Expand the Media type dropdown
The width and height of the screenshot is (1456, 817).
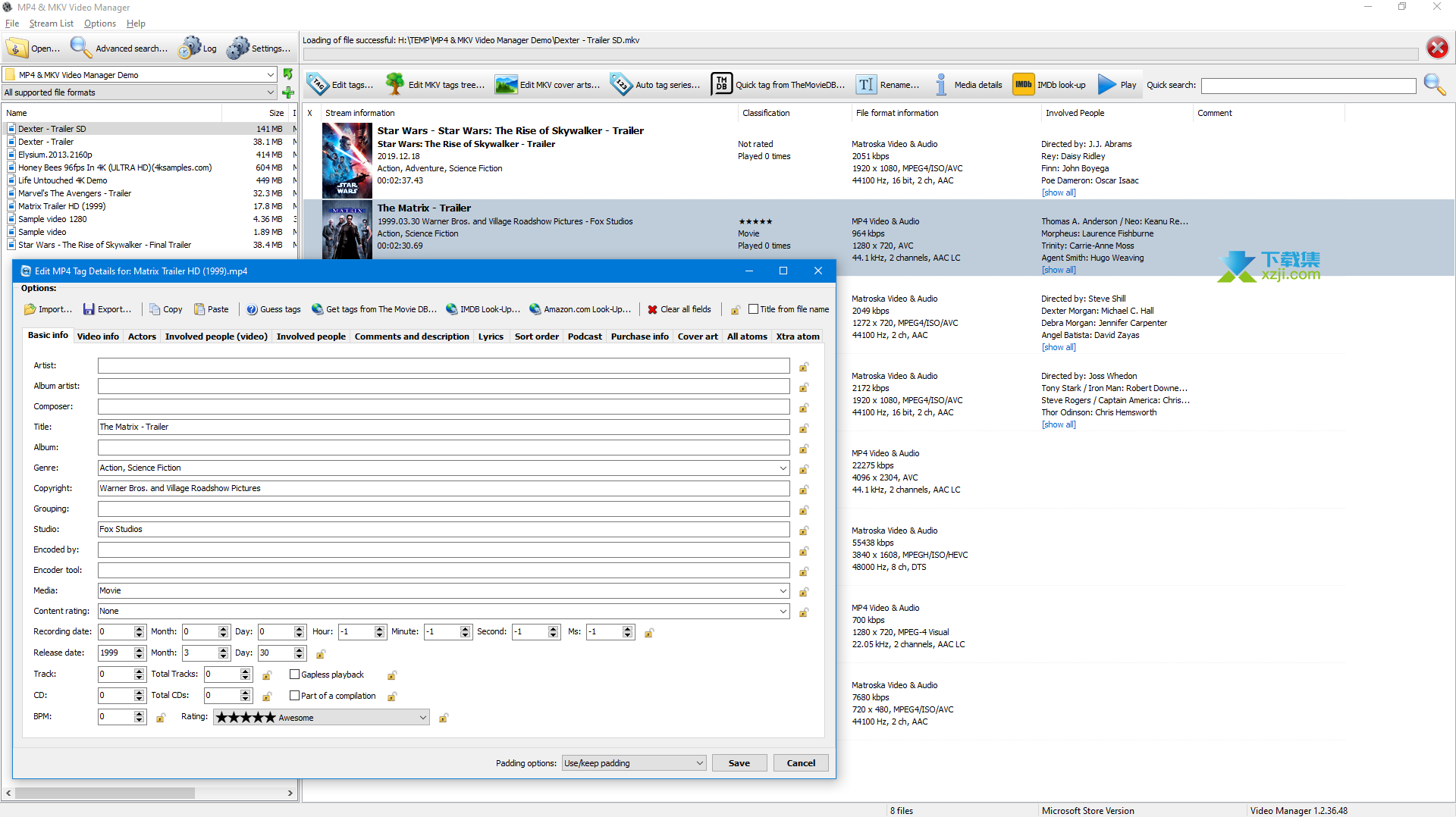click(x=783, y=591)
